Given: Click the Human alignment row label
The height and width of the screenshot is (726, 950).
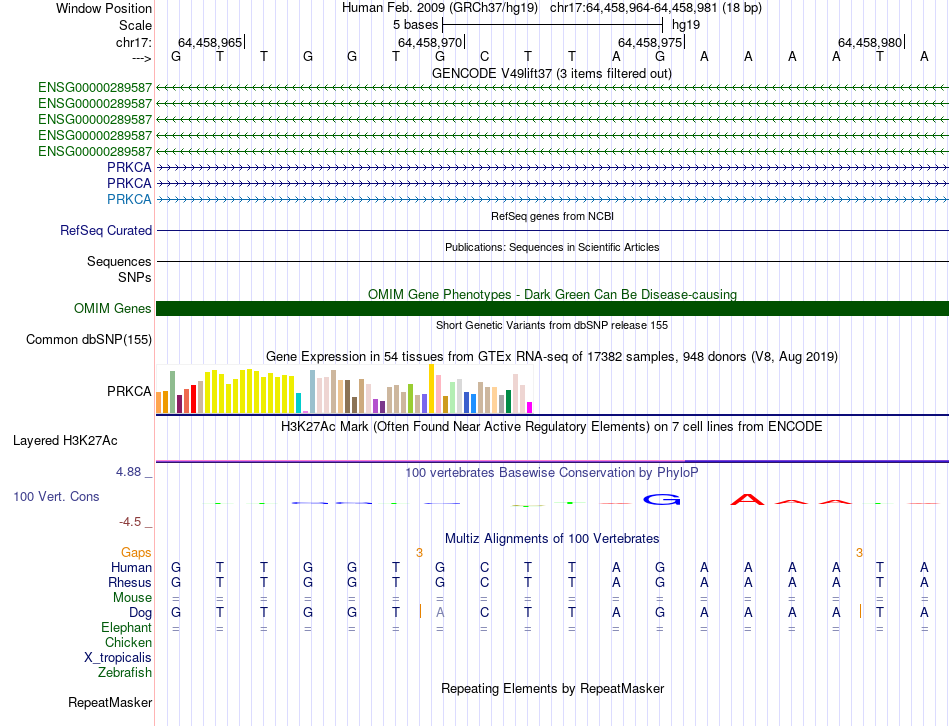Looking at the screenshot, I should (131, 567).
